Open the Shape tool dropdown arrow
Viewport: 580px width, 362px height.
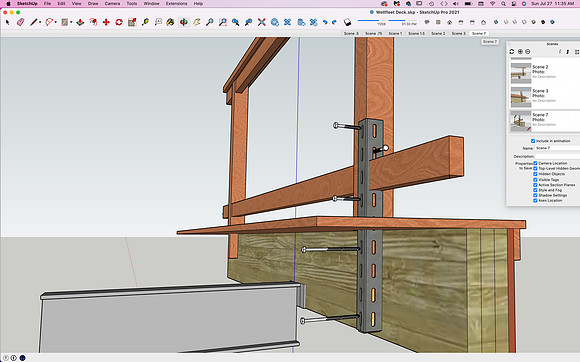click(x=71, y=23)
